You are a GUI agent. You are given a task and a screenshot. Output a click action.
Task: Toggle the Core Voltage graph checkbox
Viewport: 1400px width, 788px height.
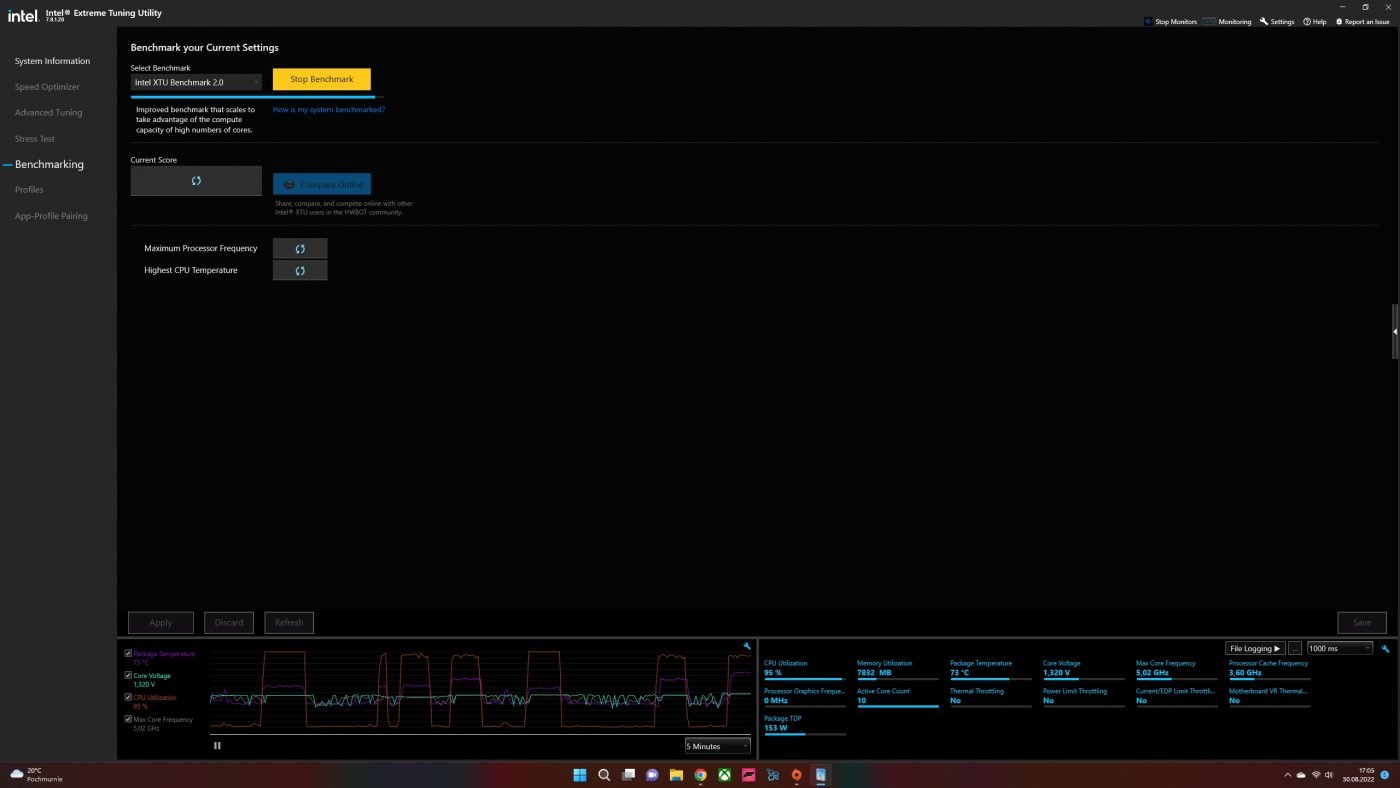pos(128,676)
